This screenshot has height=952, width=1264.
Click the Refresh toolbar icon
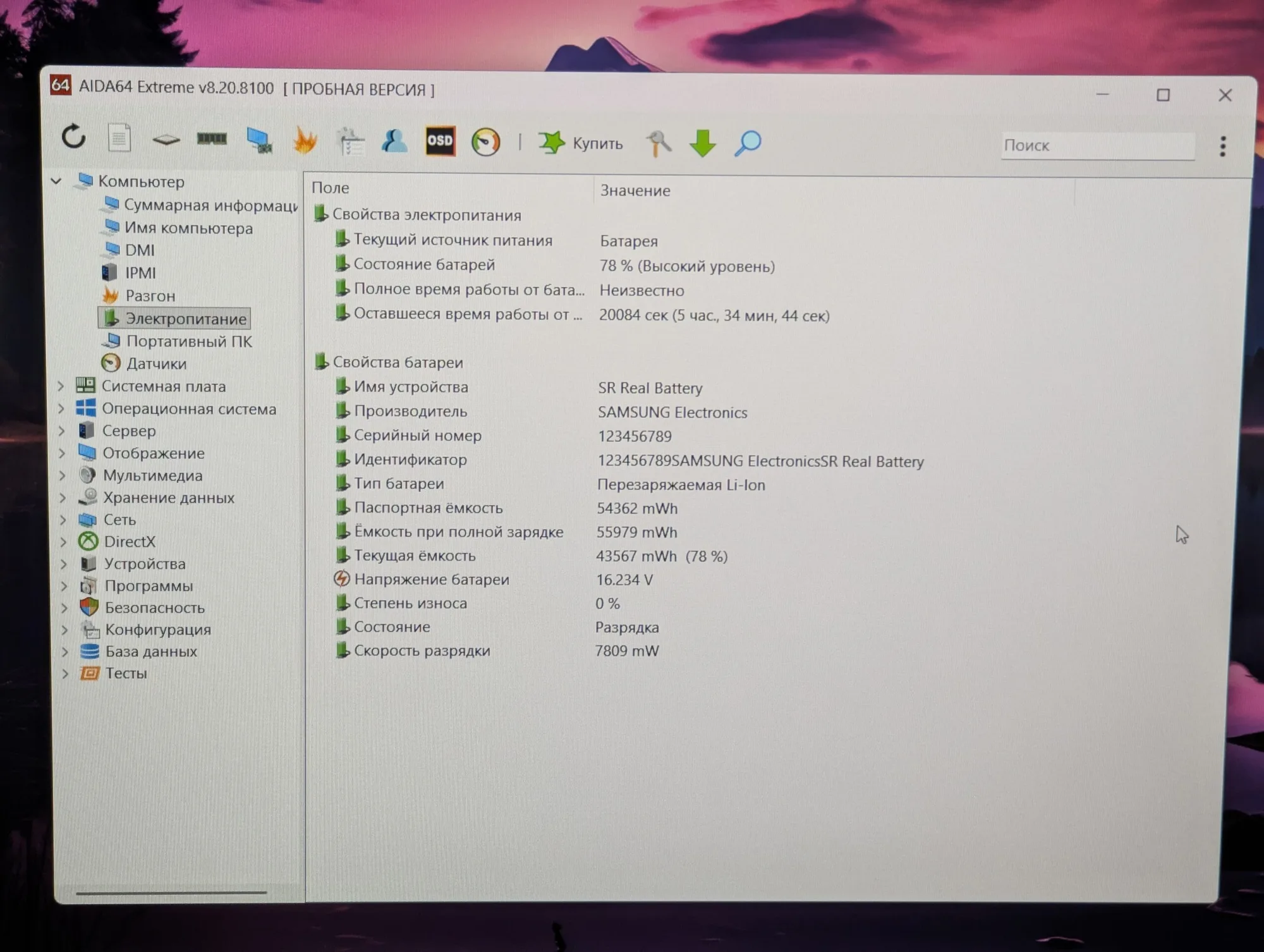(74, 137)
